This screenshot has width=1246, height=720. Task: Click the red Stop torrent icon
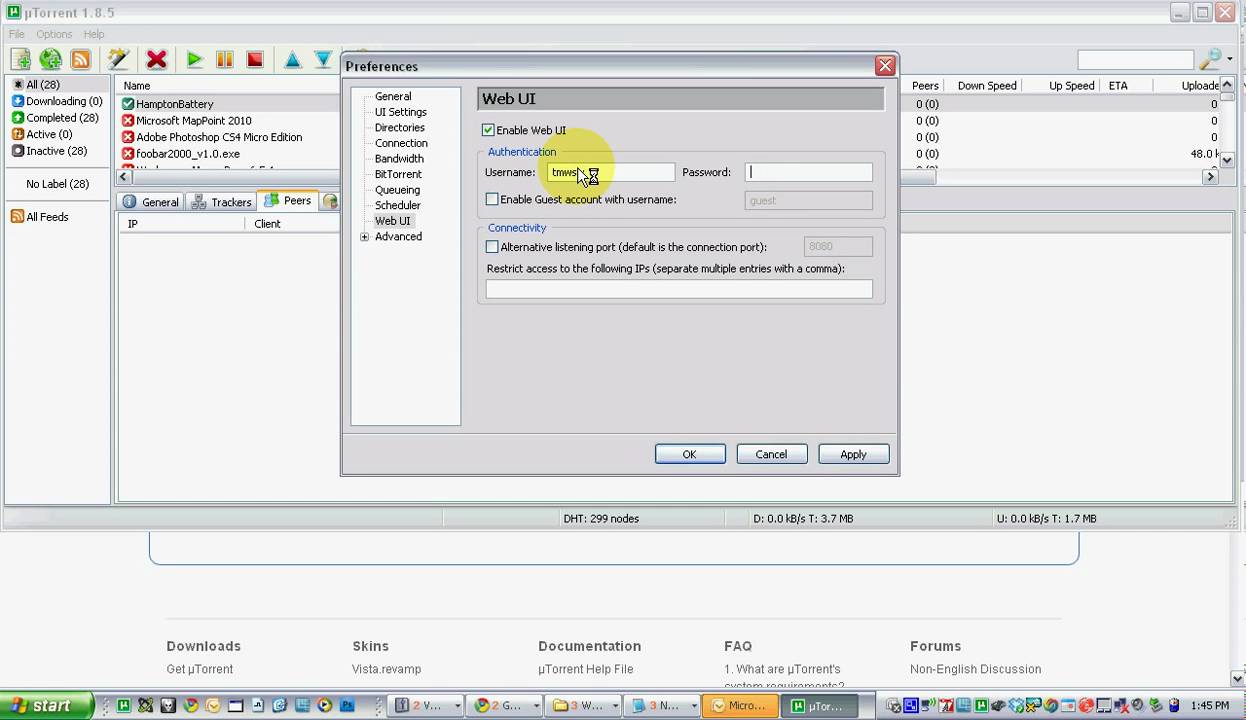254,60
